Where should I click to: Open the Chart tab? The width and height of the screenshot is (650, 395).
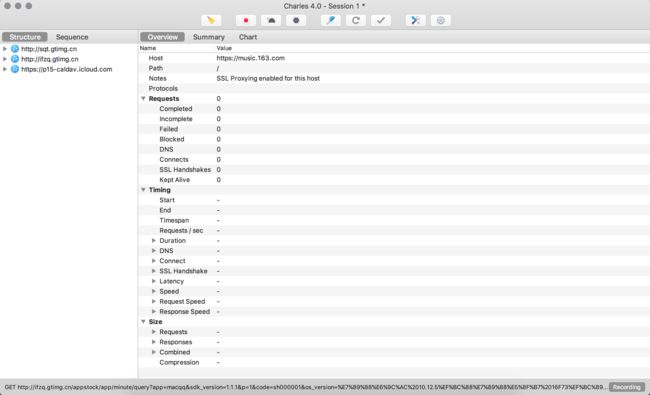[248, 37]
